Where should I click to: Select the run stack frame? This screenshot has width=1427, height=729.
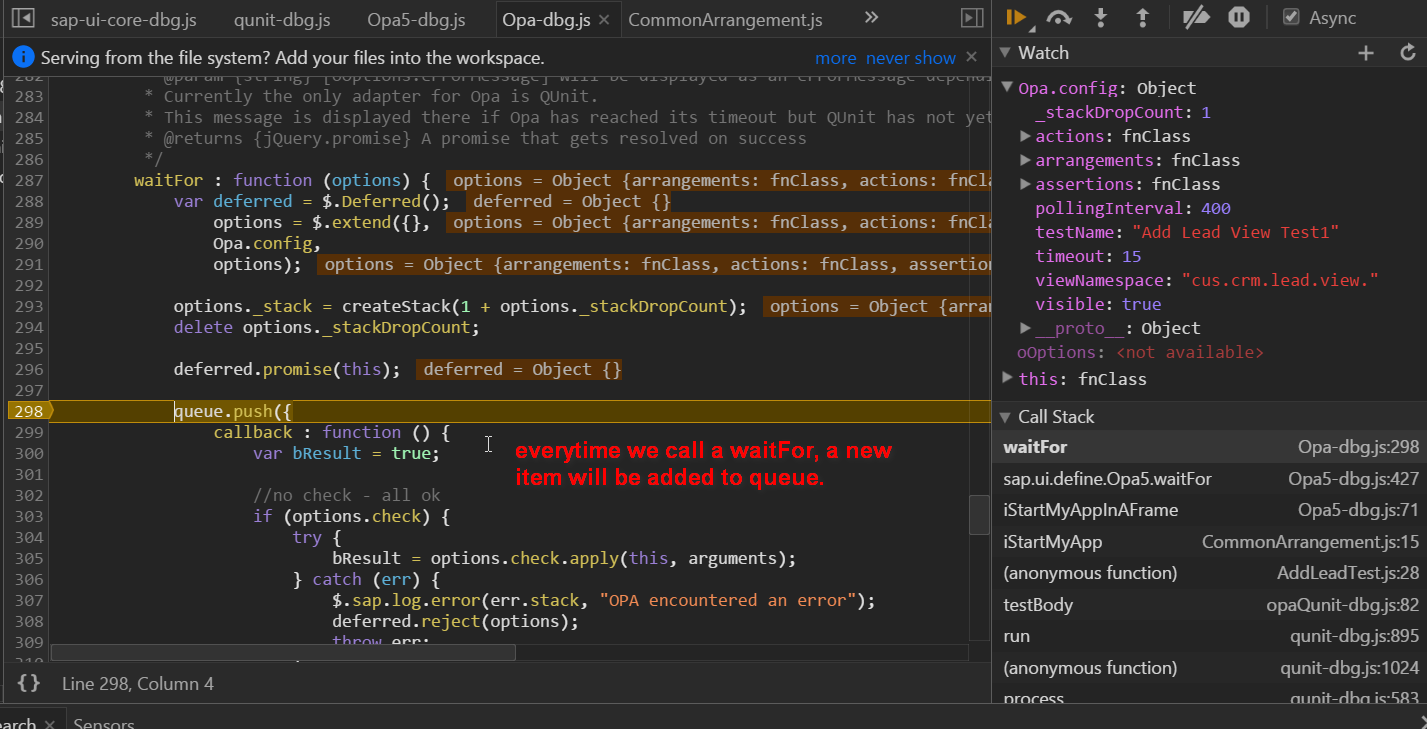[x=1210, y=636]
